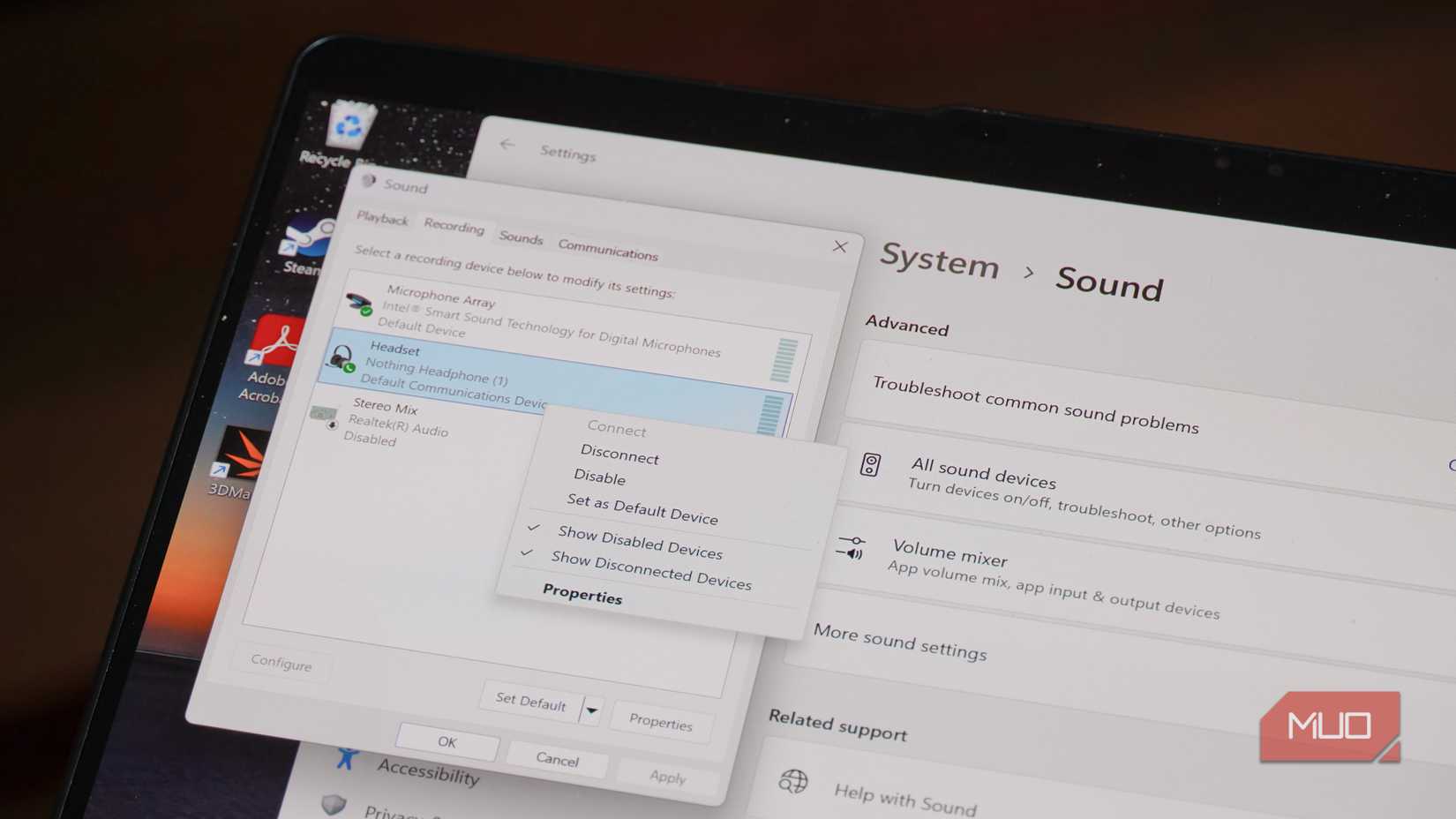The image size is (1456, 819).
Task: Open Properties from the context menu
Action: tap(583, 597)
